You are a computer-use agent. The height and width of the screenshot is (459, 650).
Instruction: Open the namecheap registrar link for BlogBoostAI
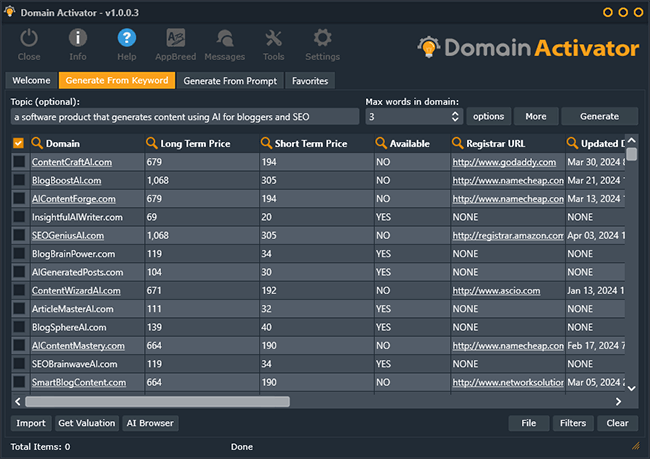(507, 180)
